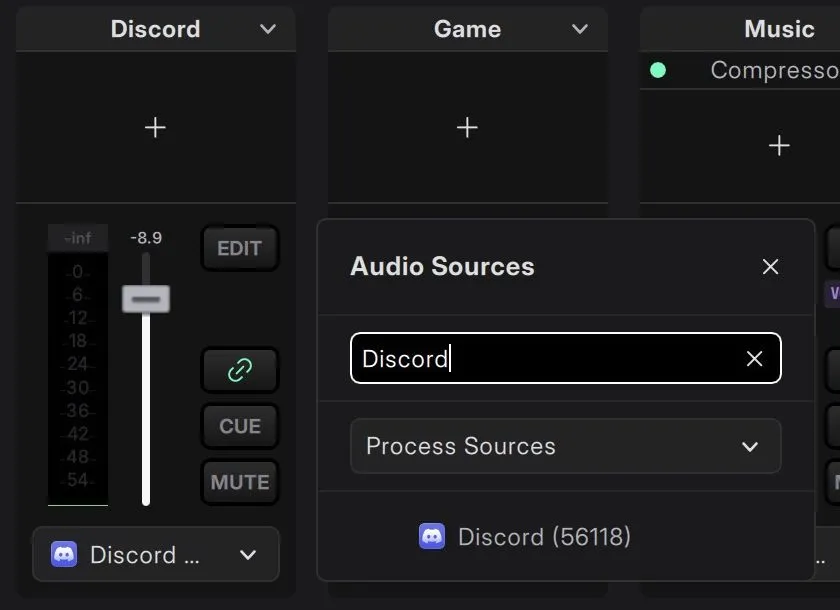This screenshot has width=840, height=610.
Task: Enable CUE on the Discord channel
Action: pos(239,426)
